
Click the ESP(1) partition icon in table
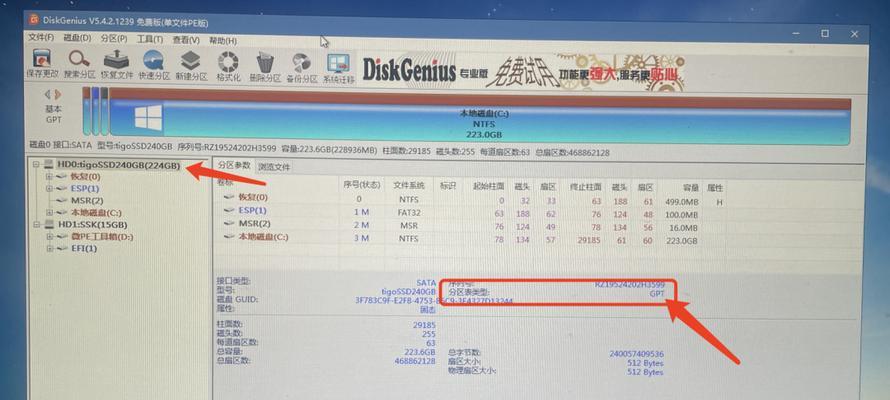coord(229,210)
